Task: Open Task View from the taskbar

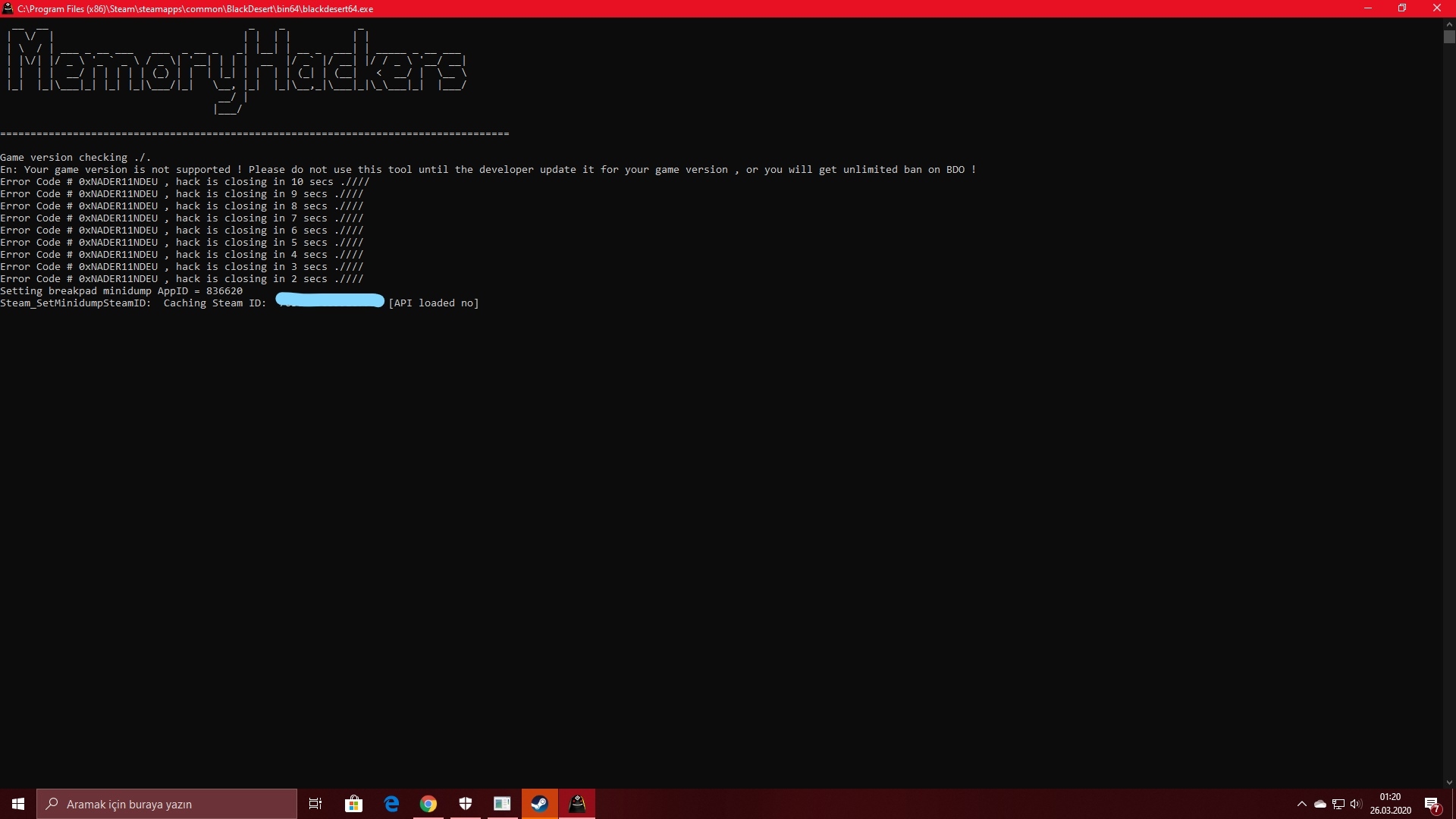Action: pos(315,804)
